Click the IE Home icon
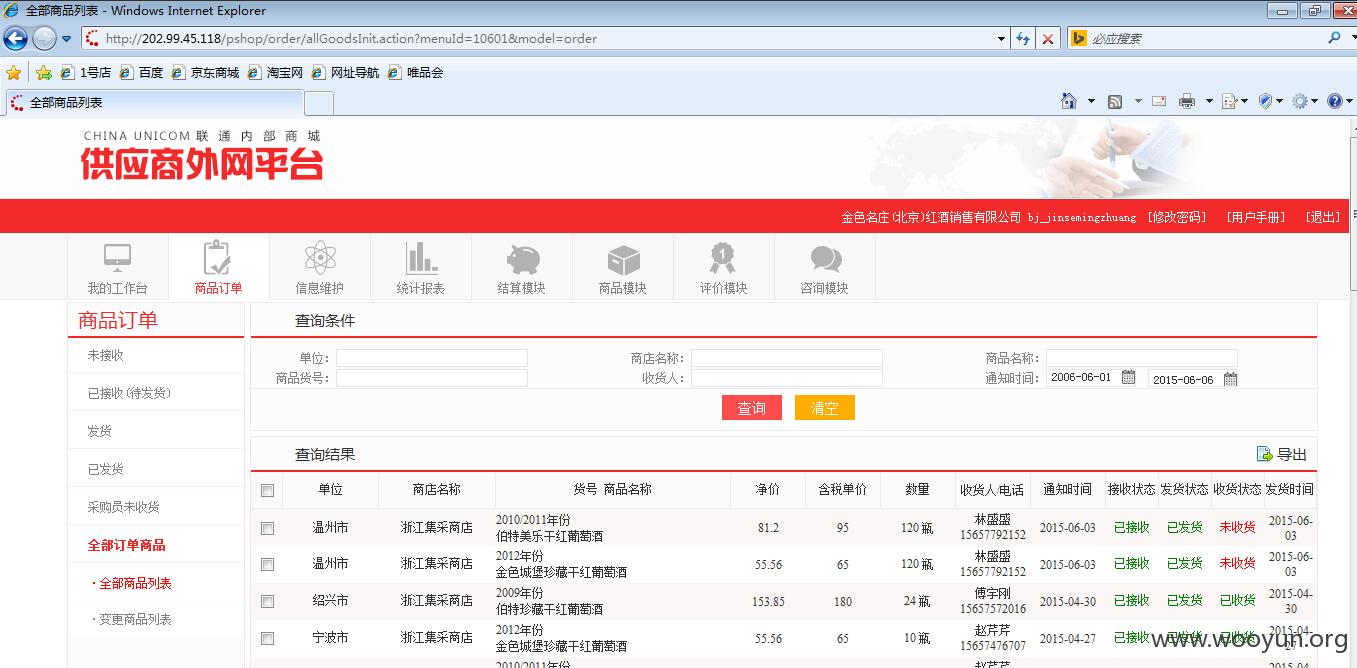This screenshot has height=668, width=1357. coord(1069,101)
